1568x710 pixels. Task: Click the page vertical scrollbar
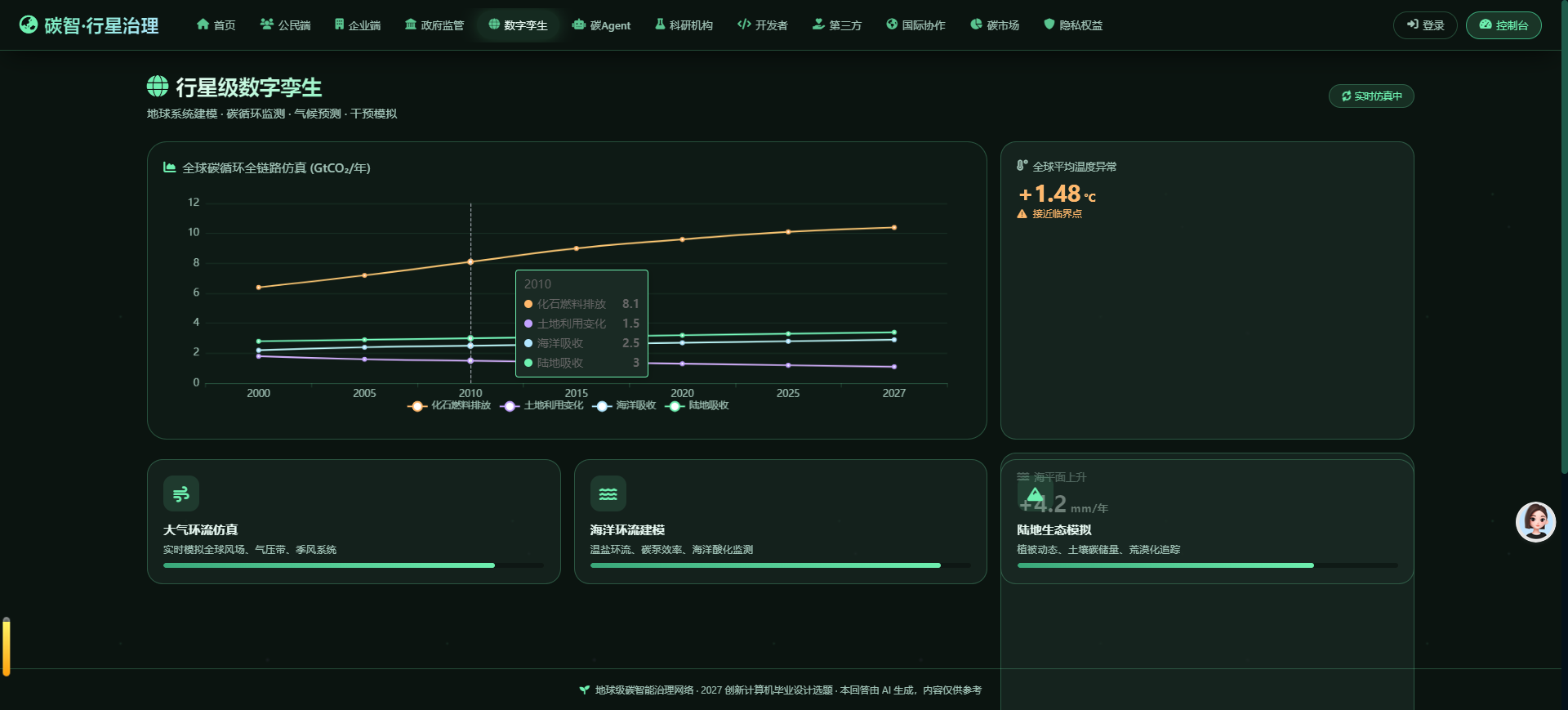click(x=1564, y=237)
